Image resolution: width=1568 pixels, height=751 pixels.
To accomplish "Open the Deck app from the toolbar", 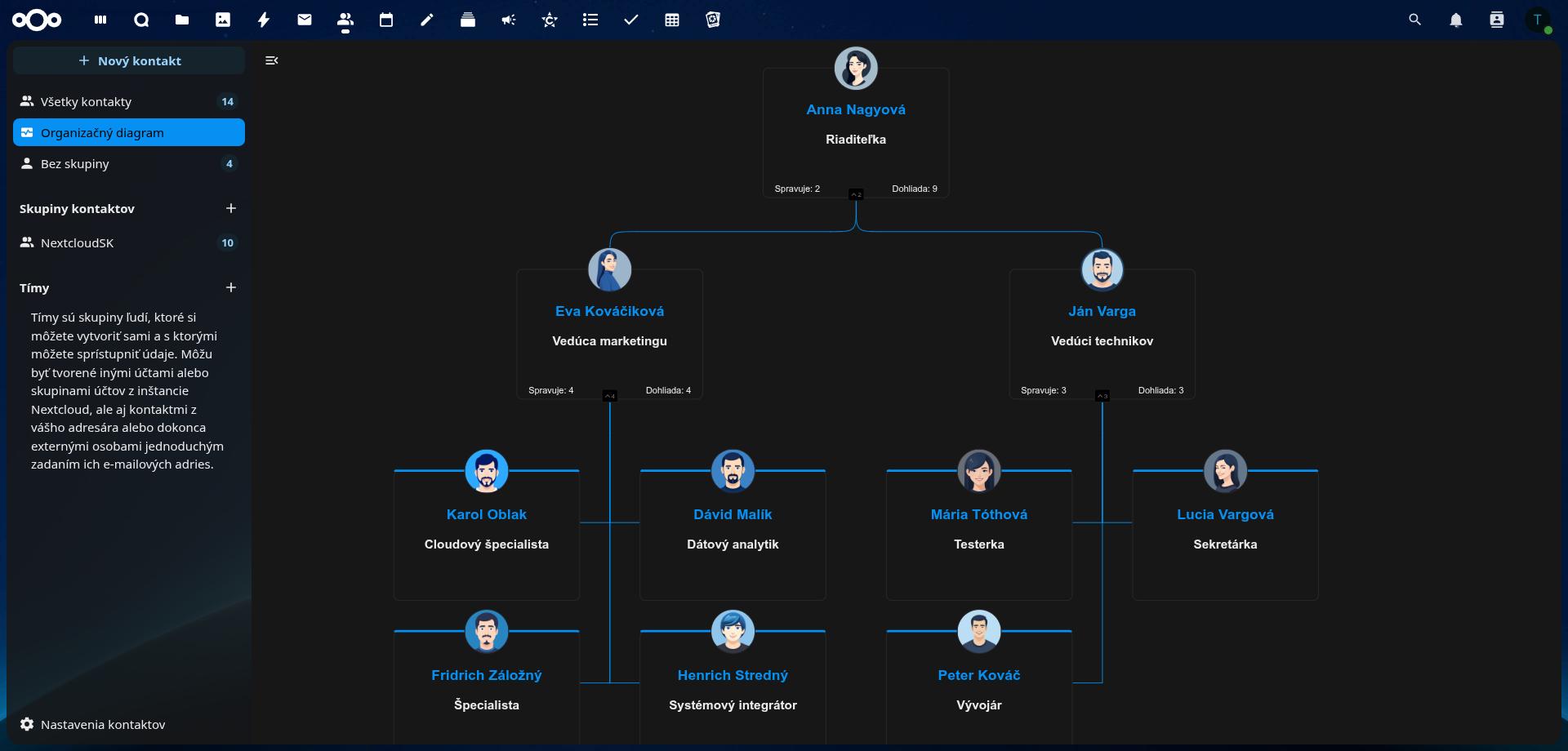I will coord(467,20).
